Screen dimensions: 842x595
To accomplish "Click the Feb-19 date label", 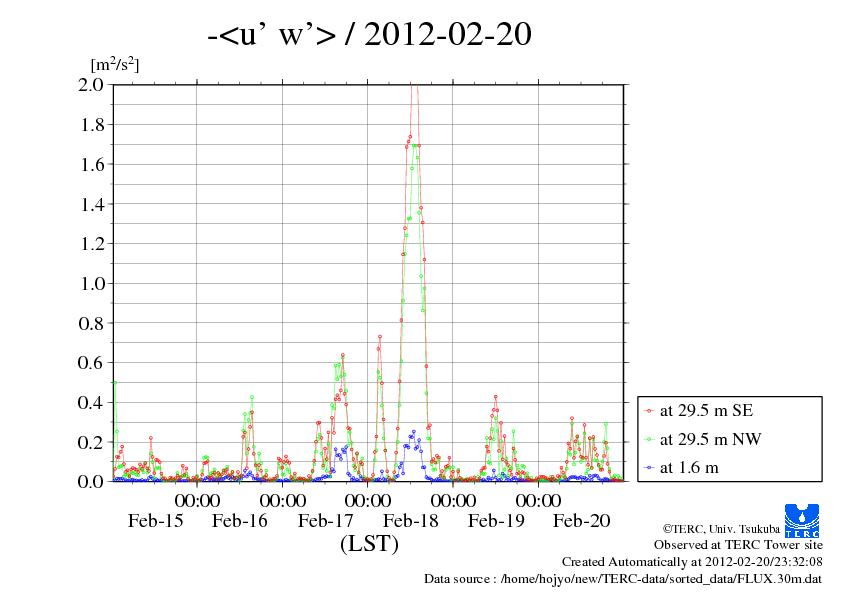I will tap(496, 520).
